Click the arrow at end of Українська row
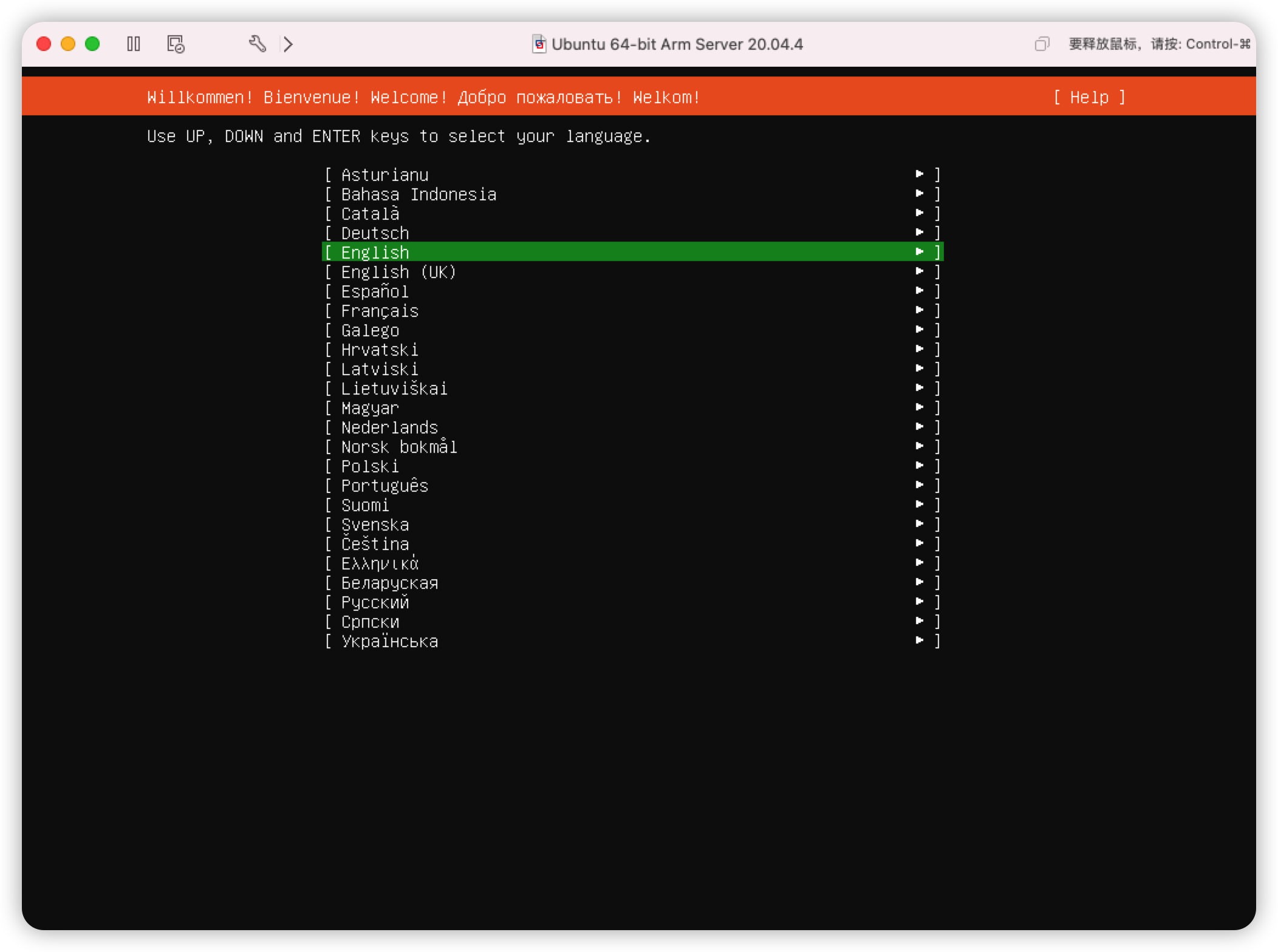Screen dimensions: 1278x952 (x=920, y=641)
